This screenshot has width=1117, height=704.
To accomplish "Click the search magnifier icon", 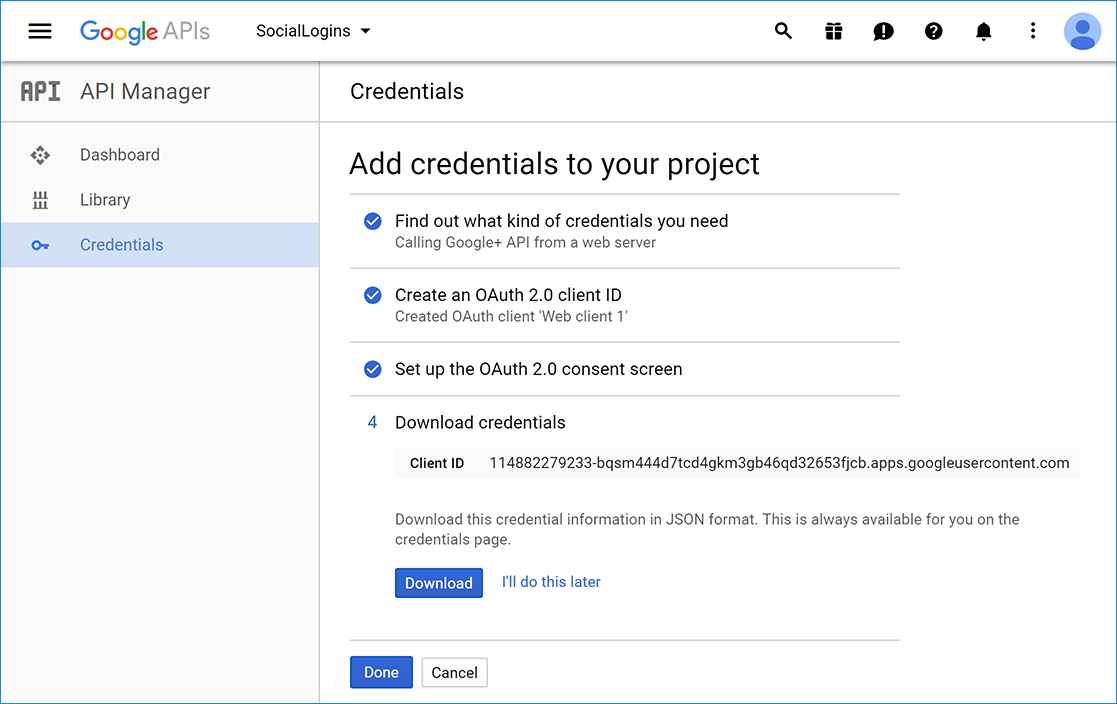I will (x=783, y=31).
